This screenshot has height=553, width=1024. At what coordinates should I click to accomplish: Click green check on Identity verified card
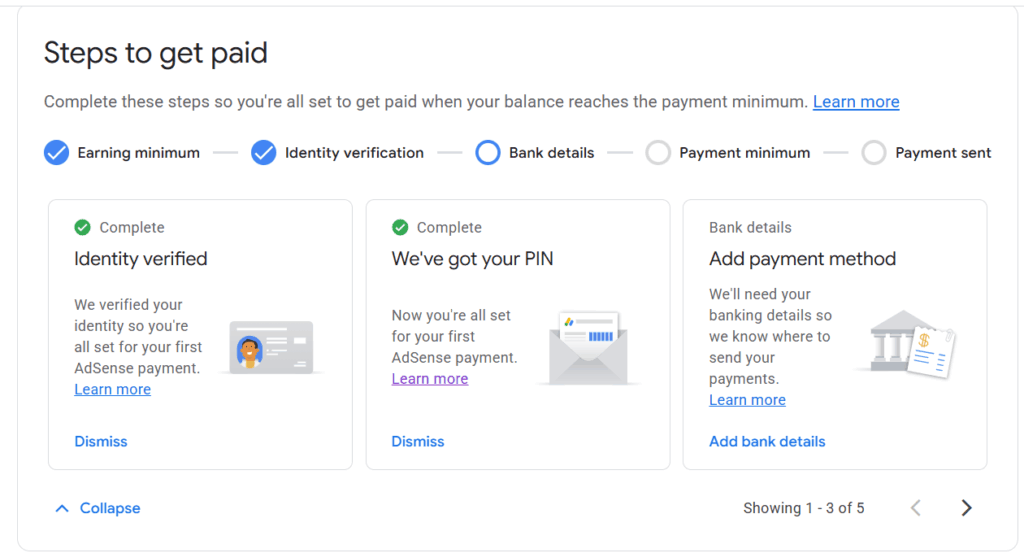[82, 228]
